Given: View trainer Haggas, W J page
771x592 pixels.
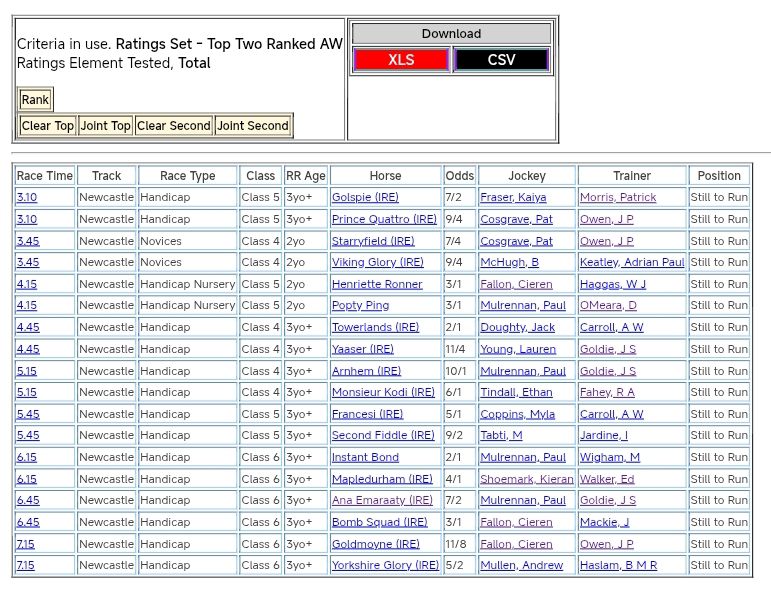Looking at the screenshot, I should coord(613,284).
